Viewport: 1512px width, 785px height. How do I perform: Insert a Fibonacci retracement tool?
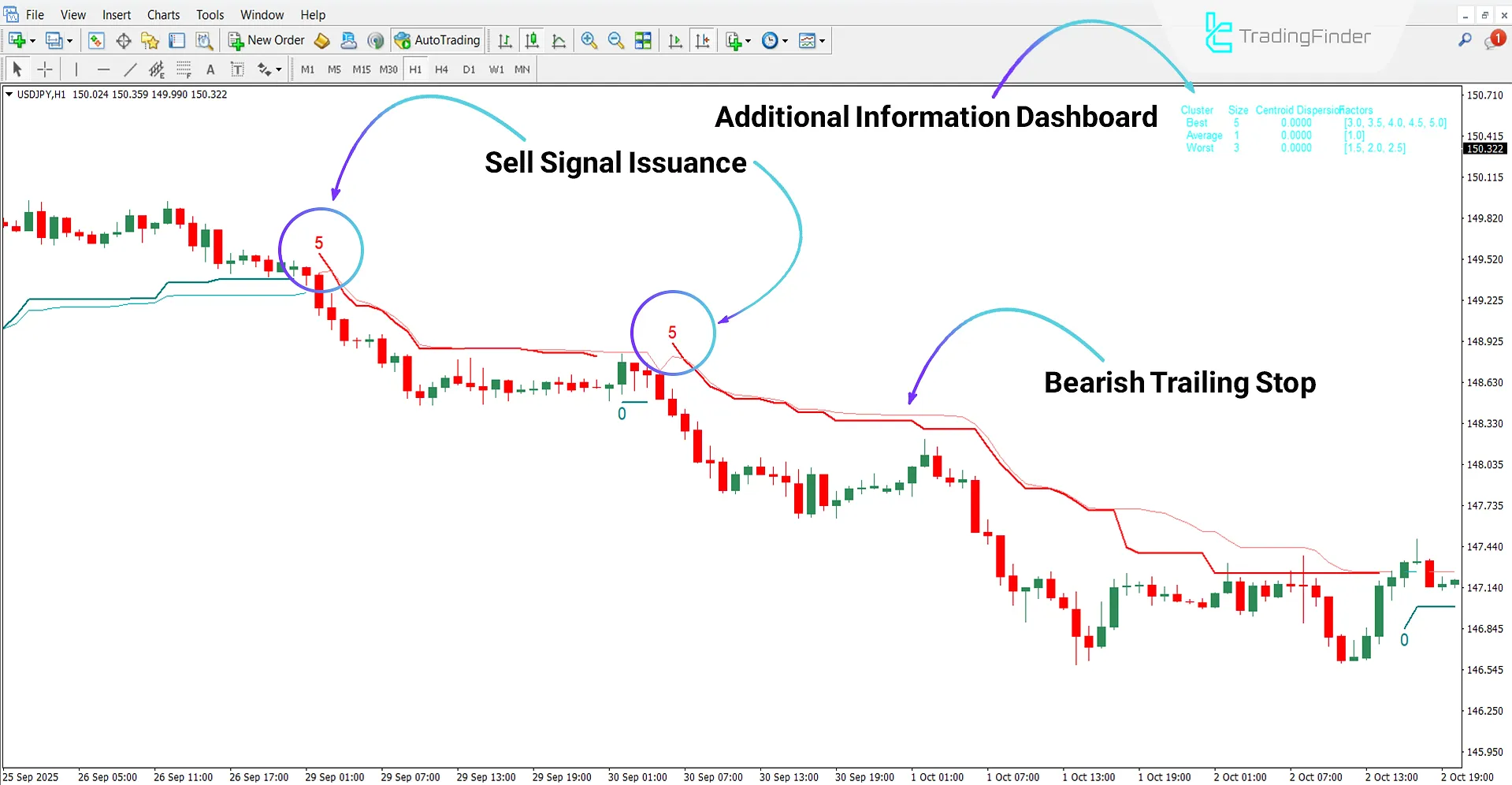[157, 69]
